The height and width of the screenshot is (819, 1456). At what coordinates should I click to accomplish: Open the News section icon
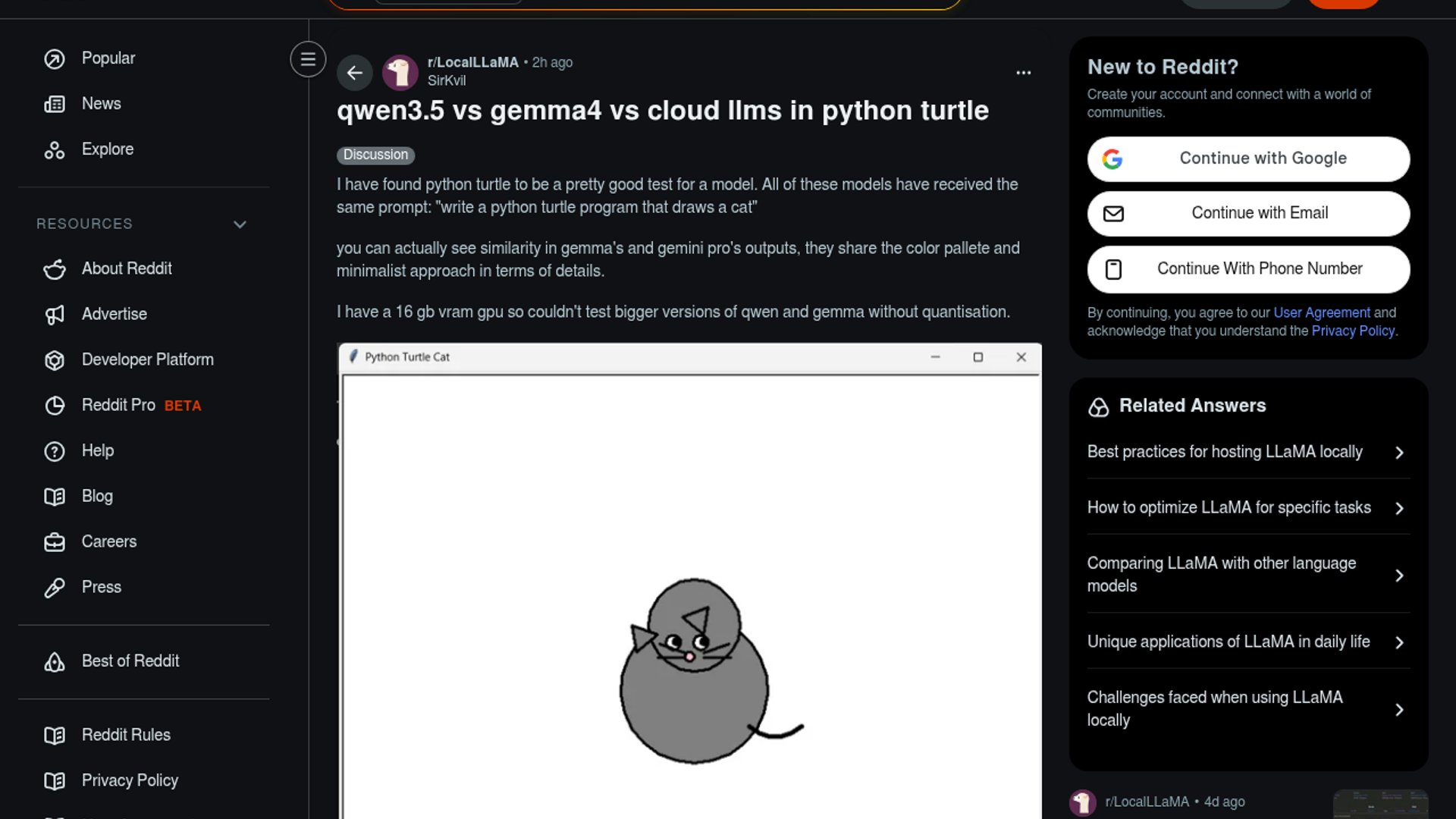(55, 105)
